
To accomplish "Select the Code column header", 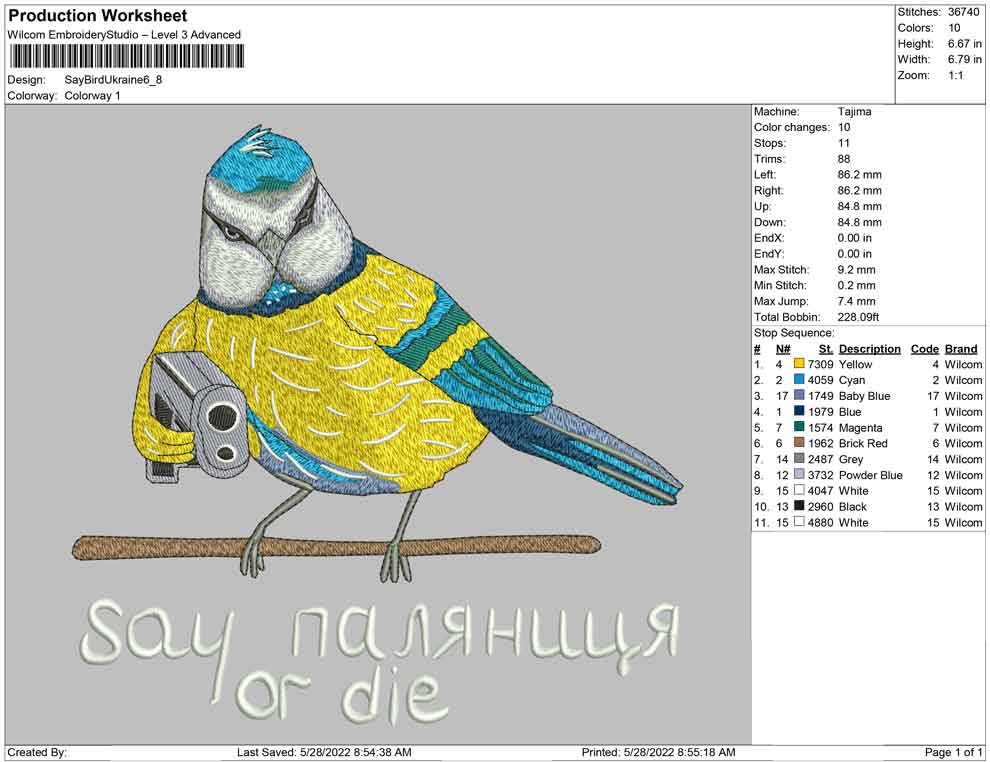I will click(924, 349).
